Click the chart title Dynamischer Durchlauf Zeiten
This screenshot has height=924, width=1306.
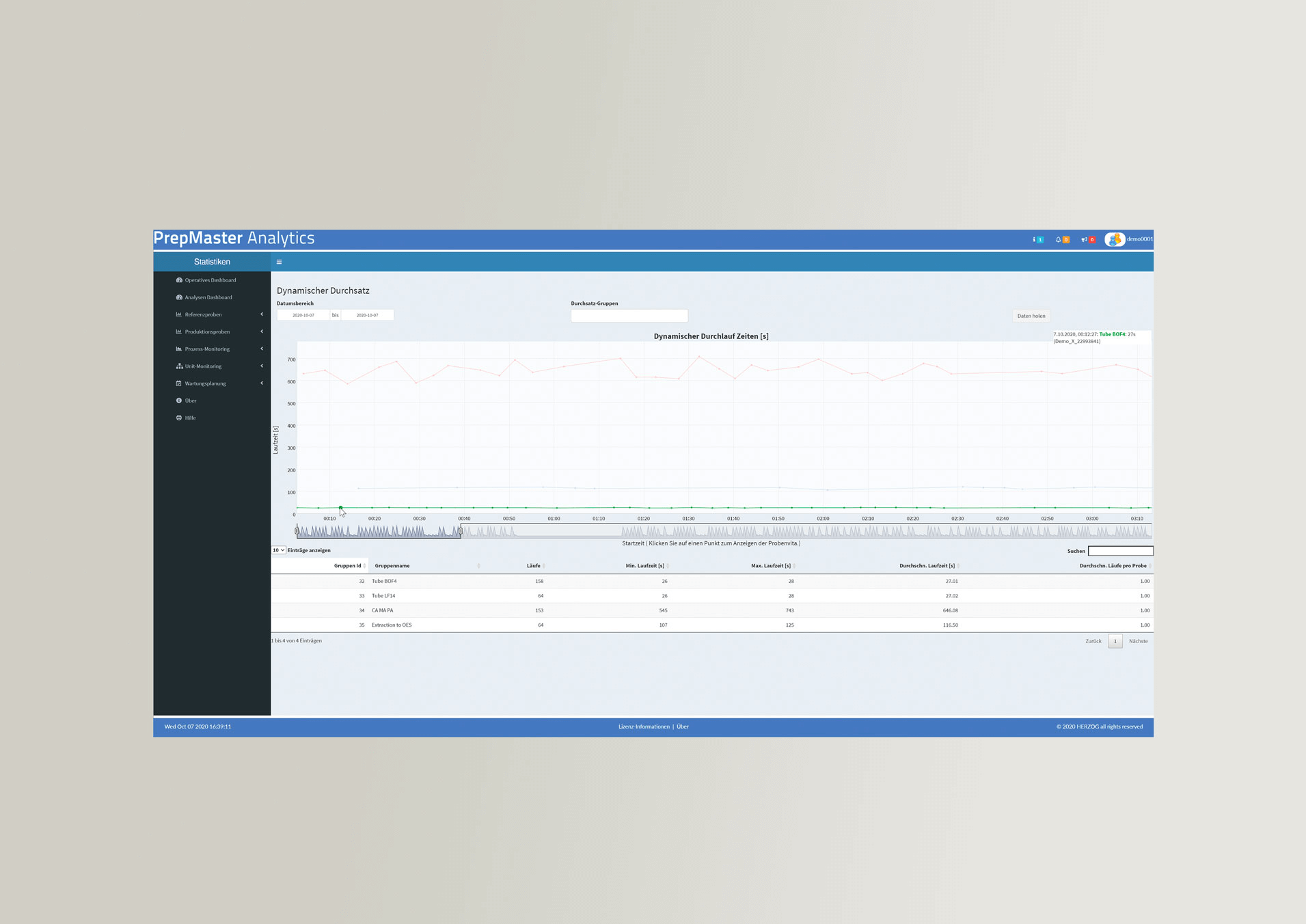pyautogui.click(x=711, y=336)
